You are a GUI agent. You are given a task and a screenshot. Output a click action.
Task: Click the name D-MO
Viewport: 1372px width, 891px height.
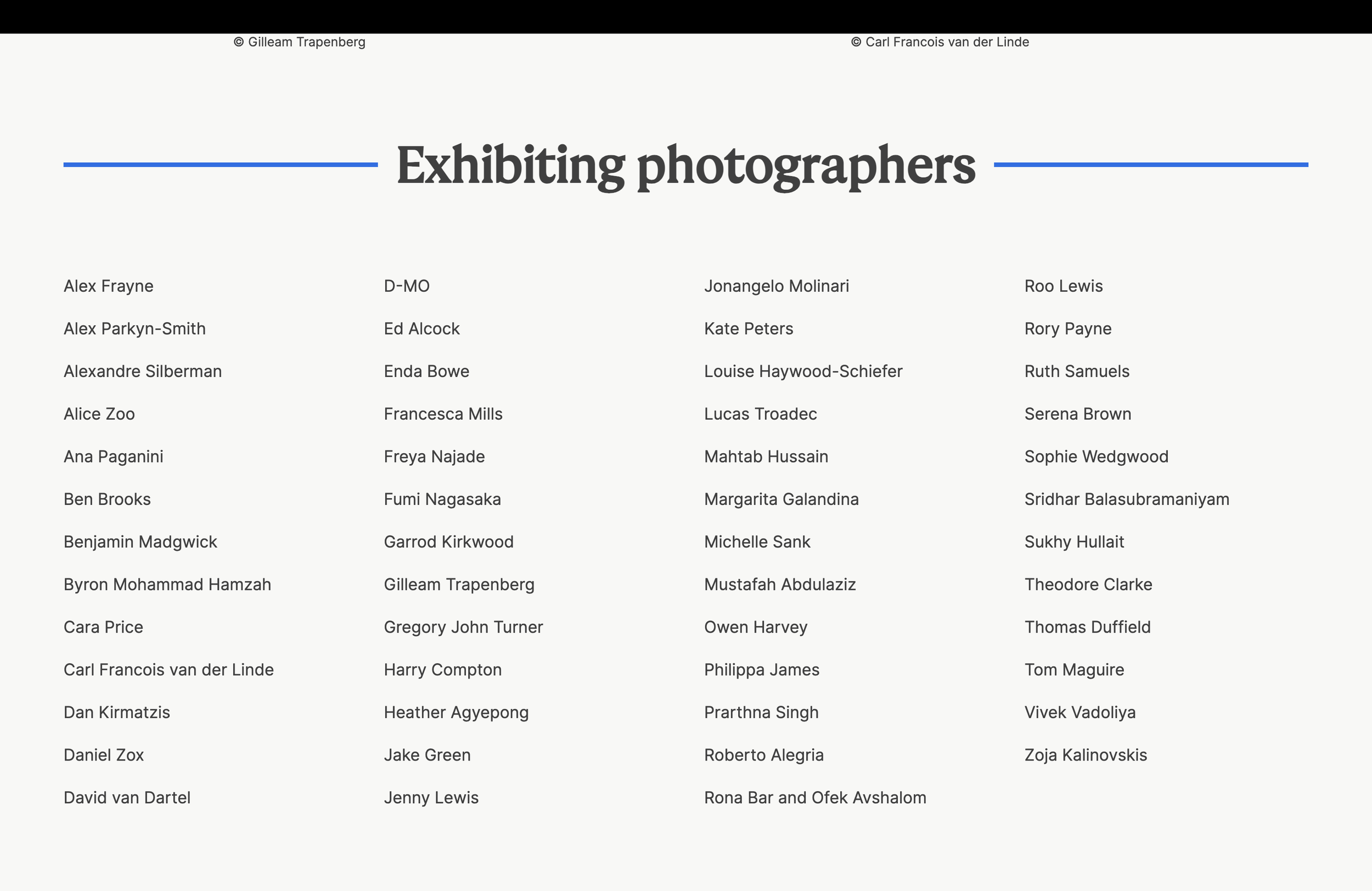tap(407, 286)
